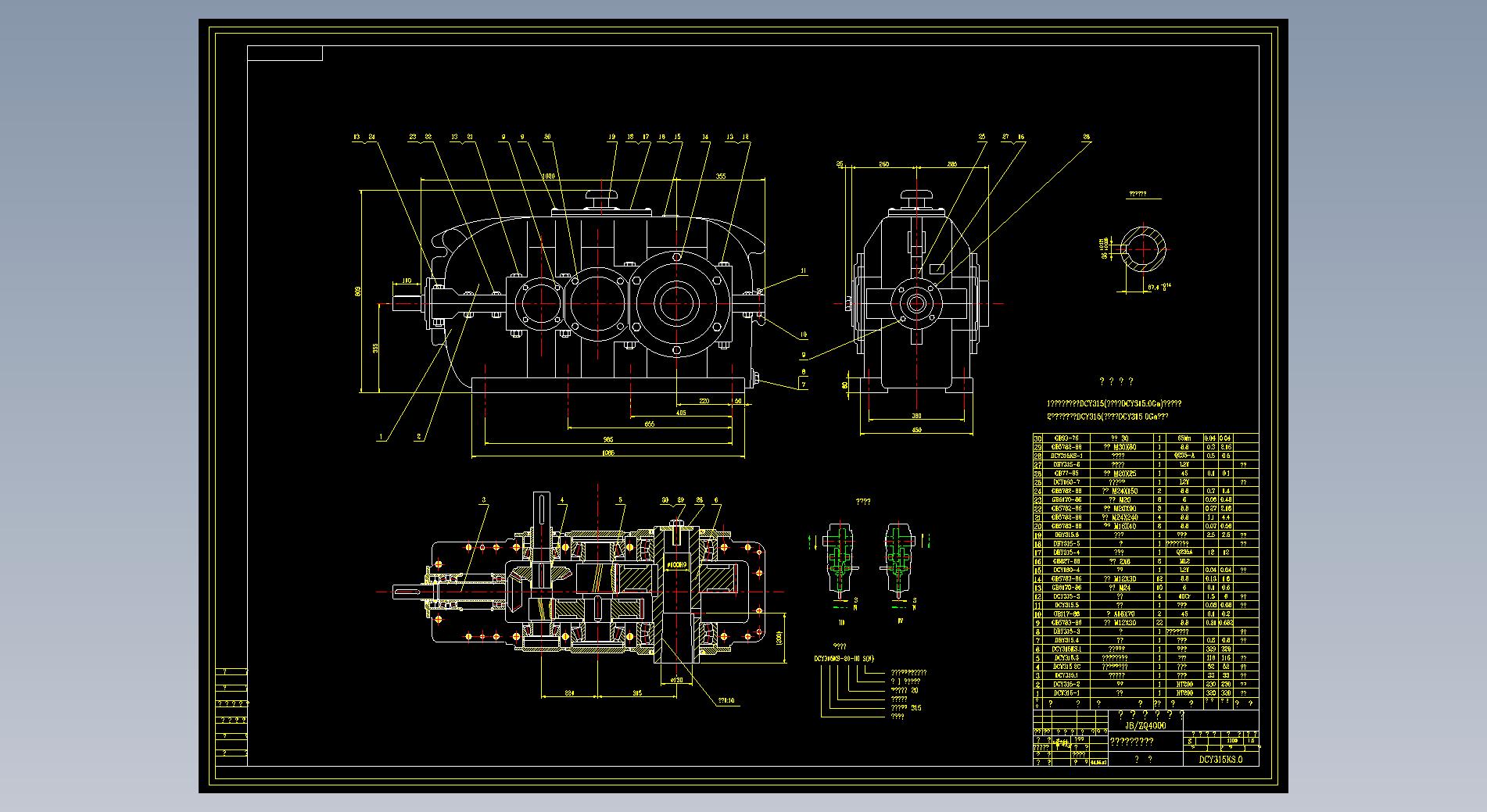
Task: Select parts list code DBY315-4
Action: click(x=1066, y=553)
